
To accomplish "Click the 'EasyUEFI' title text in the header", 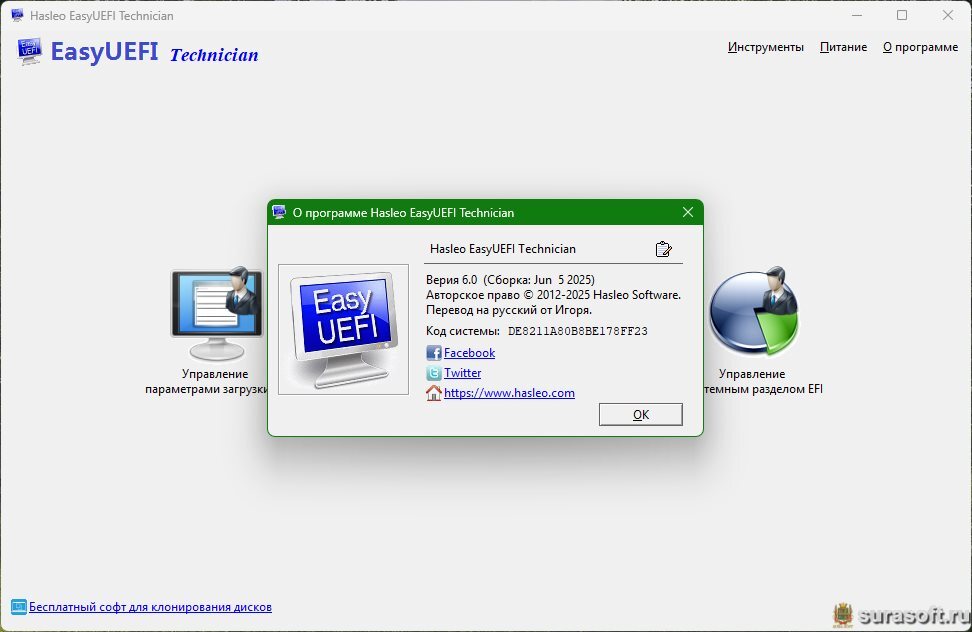I will 104,52.
